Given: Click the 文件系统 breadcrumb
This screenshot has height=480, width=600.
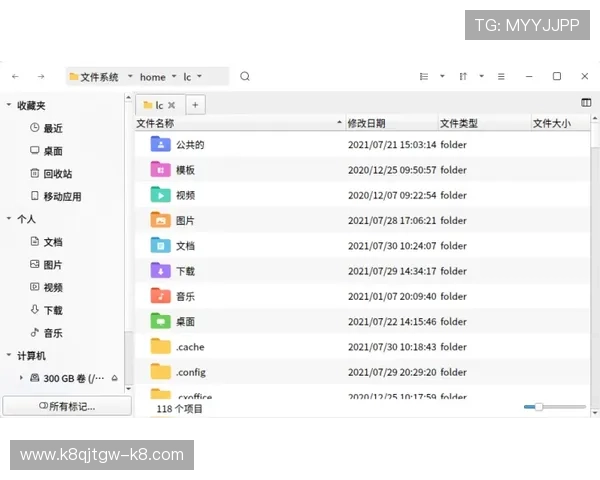Looking at the screenshot, I should (x=94, y=77).
